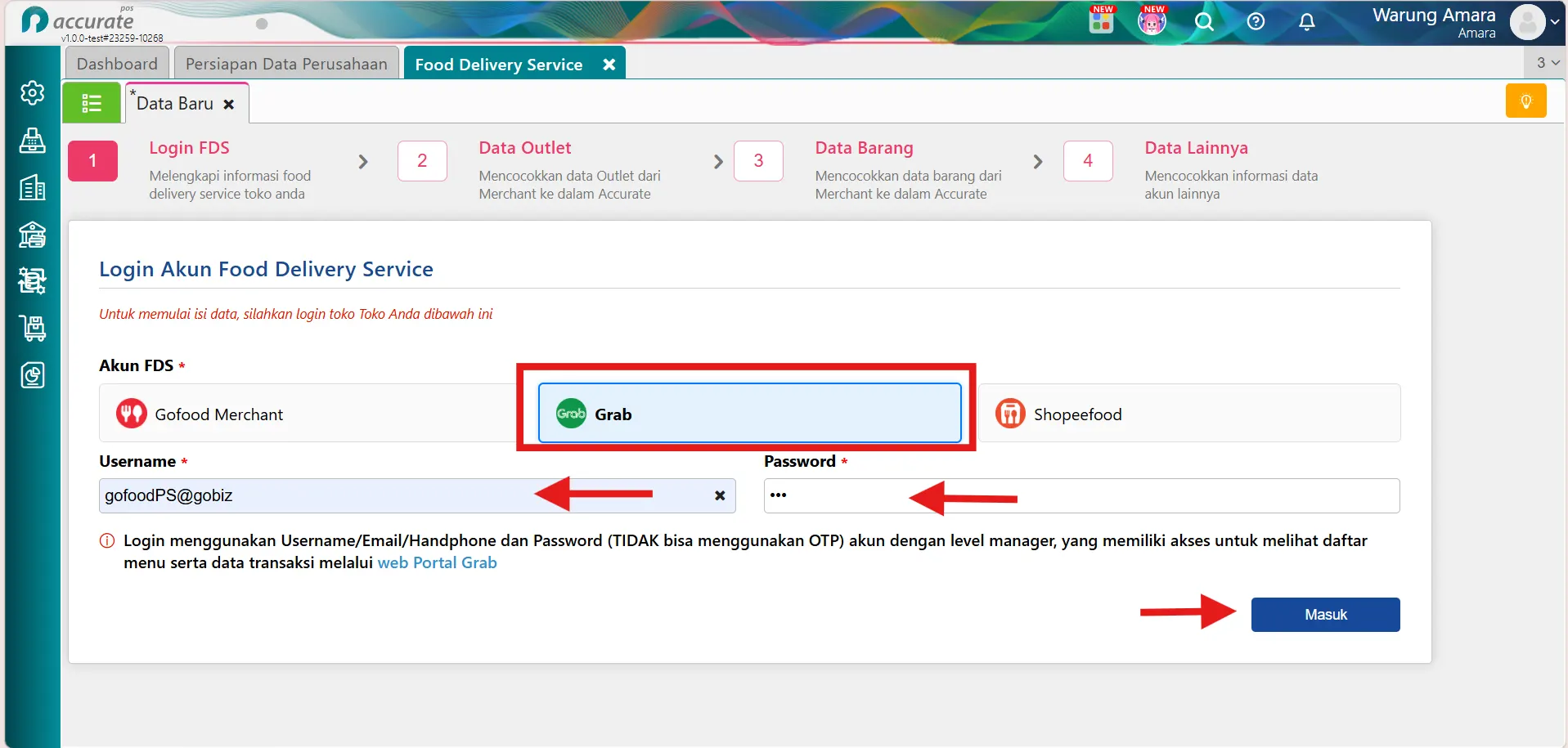Open the reports chart sidebar icon

click(x=32, y=375)
